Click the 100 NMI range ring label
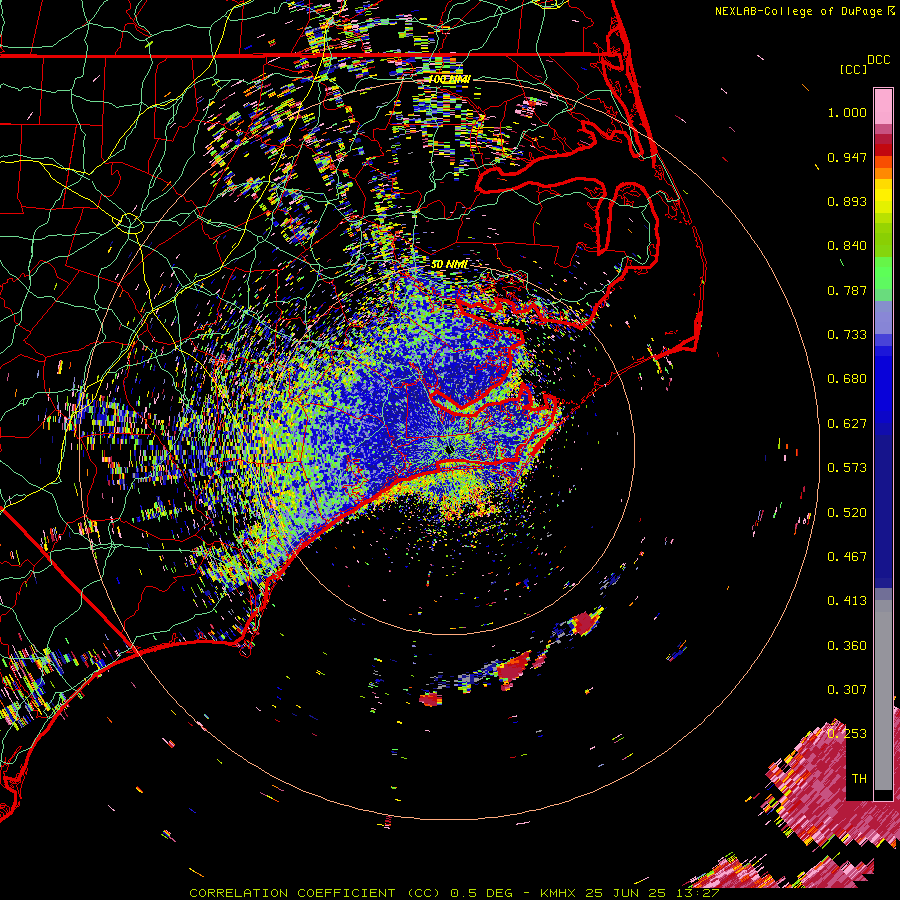The height and width of the screenshot is (900, 900). point(449,79)
